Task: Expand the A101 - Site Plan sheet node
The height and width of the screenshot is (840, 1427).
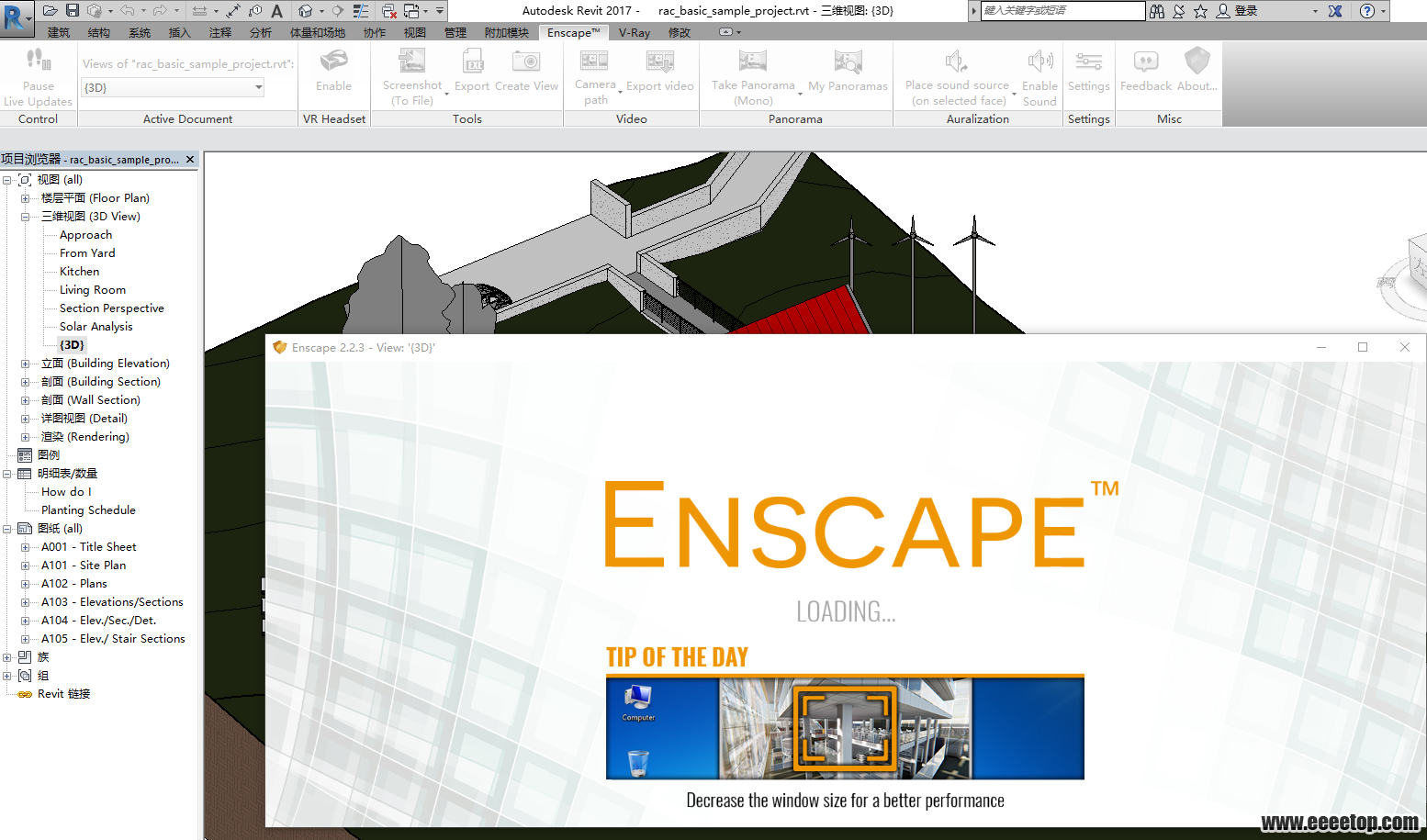Action: (x=26, y=566)
